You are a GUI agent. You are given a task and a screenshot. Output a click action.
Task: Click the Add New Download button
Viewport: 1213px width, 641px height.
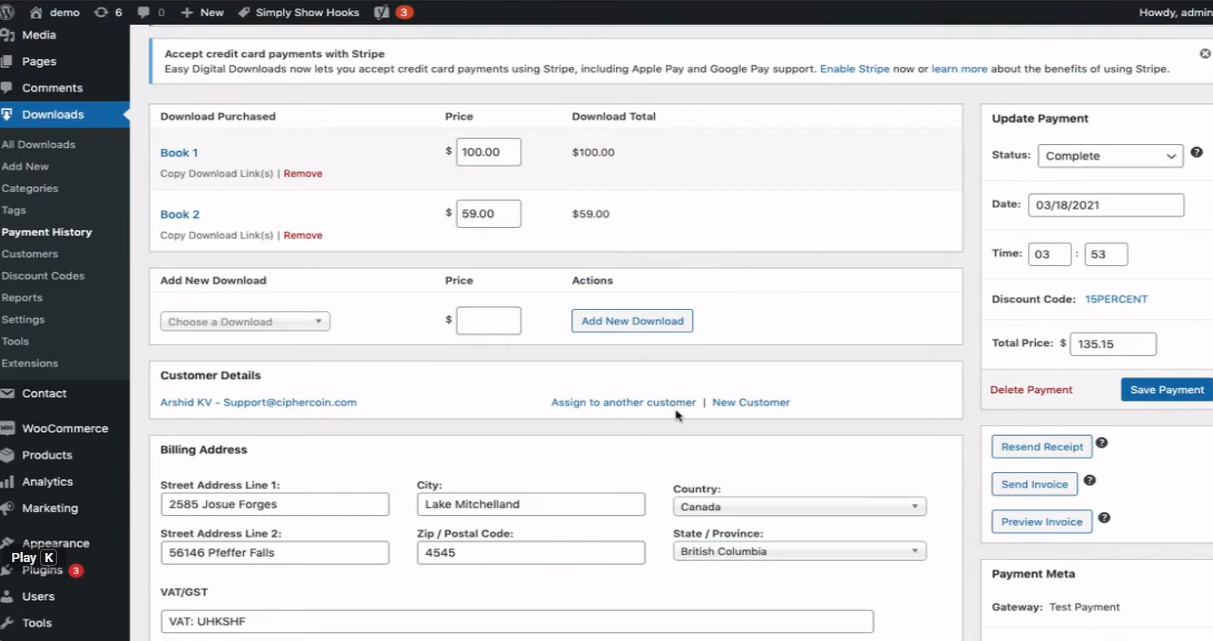tap(632, 321)
